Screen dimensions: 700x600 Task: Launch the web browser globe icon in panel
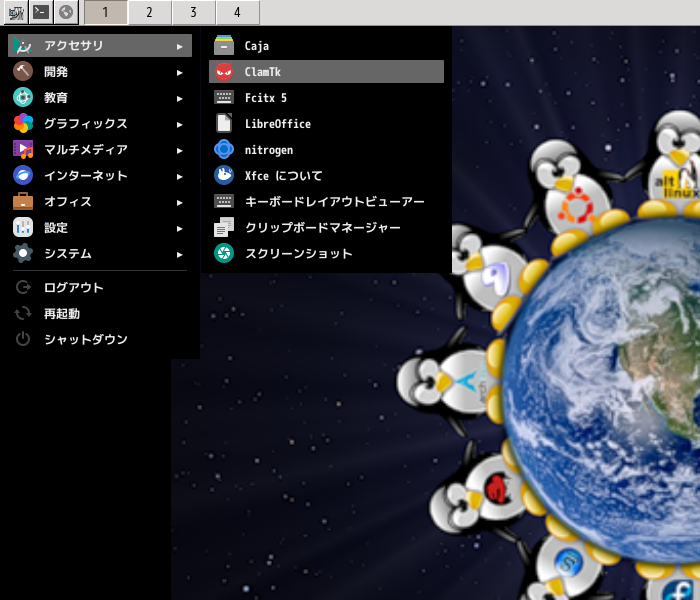pos(66,12)
